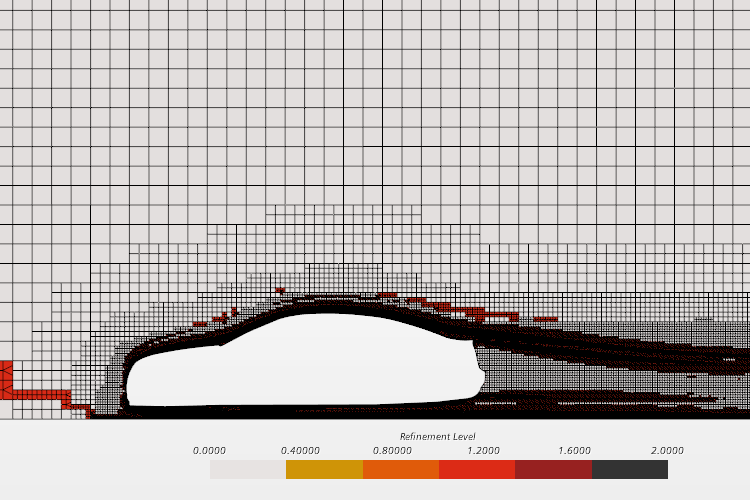
Task: Select the Refinement Level legend title
Action: (438, 436)
